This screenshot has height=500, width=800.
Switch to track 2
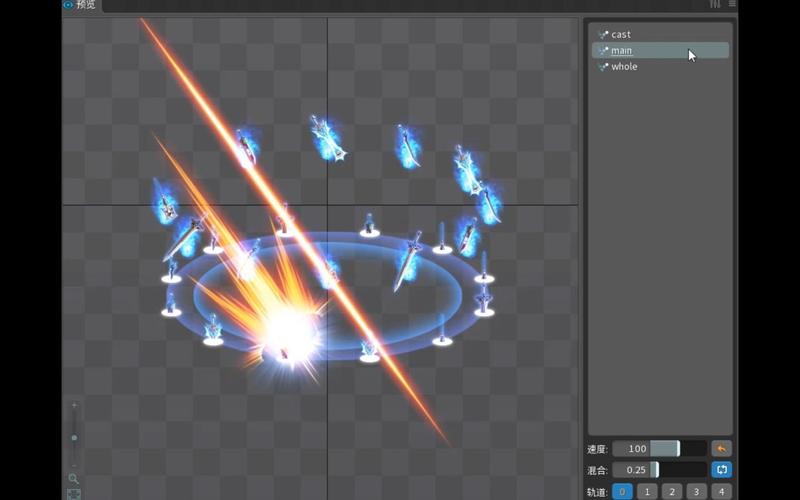pyautogui.click(x=672, y=492)
